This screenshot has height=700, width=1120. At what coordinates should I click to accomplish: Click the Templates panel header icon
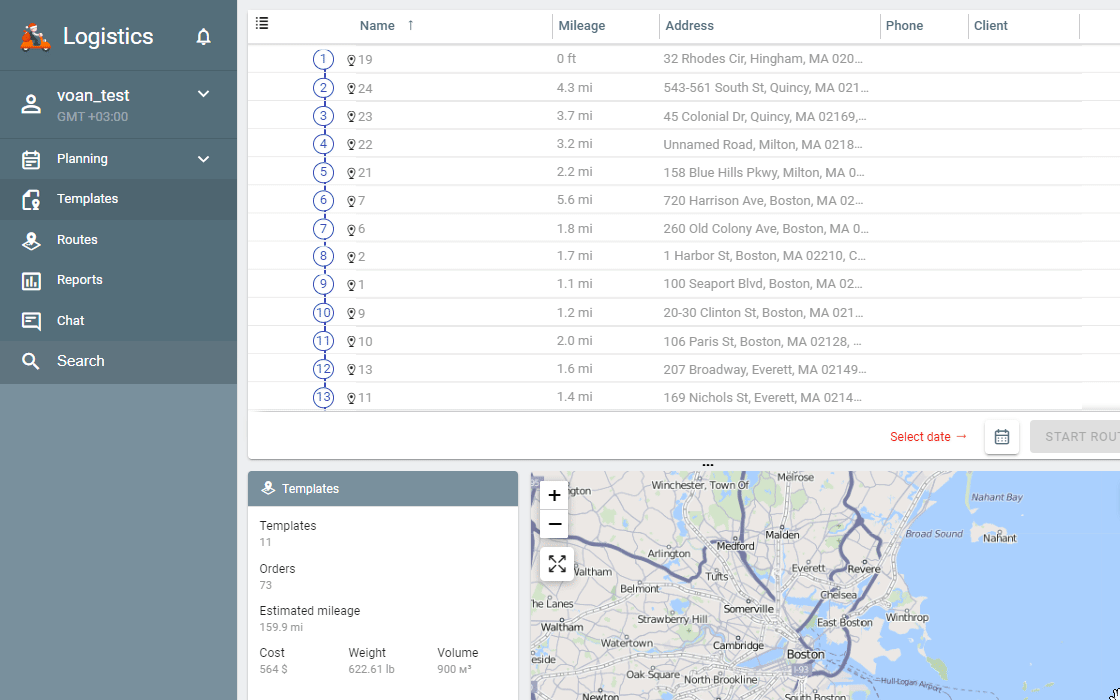coord(268,489)
